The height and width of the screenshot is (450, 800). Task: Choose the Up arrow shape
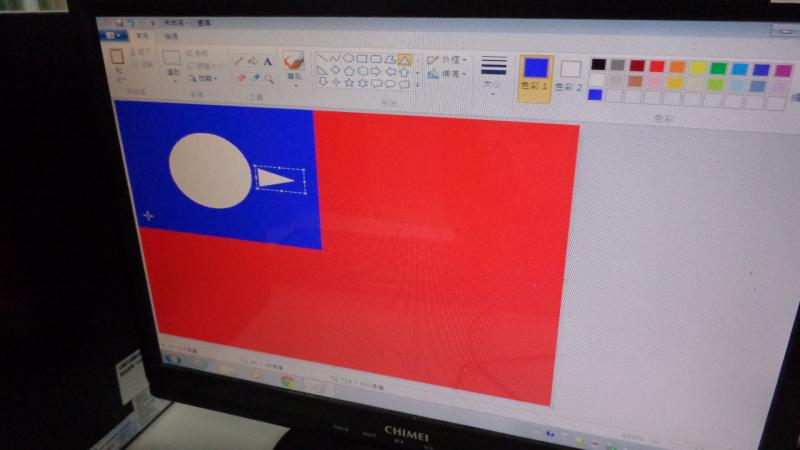pos(405,73)
